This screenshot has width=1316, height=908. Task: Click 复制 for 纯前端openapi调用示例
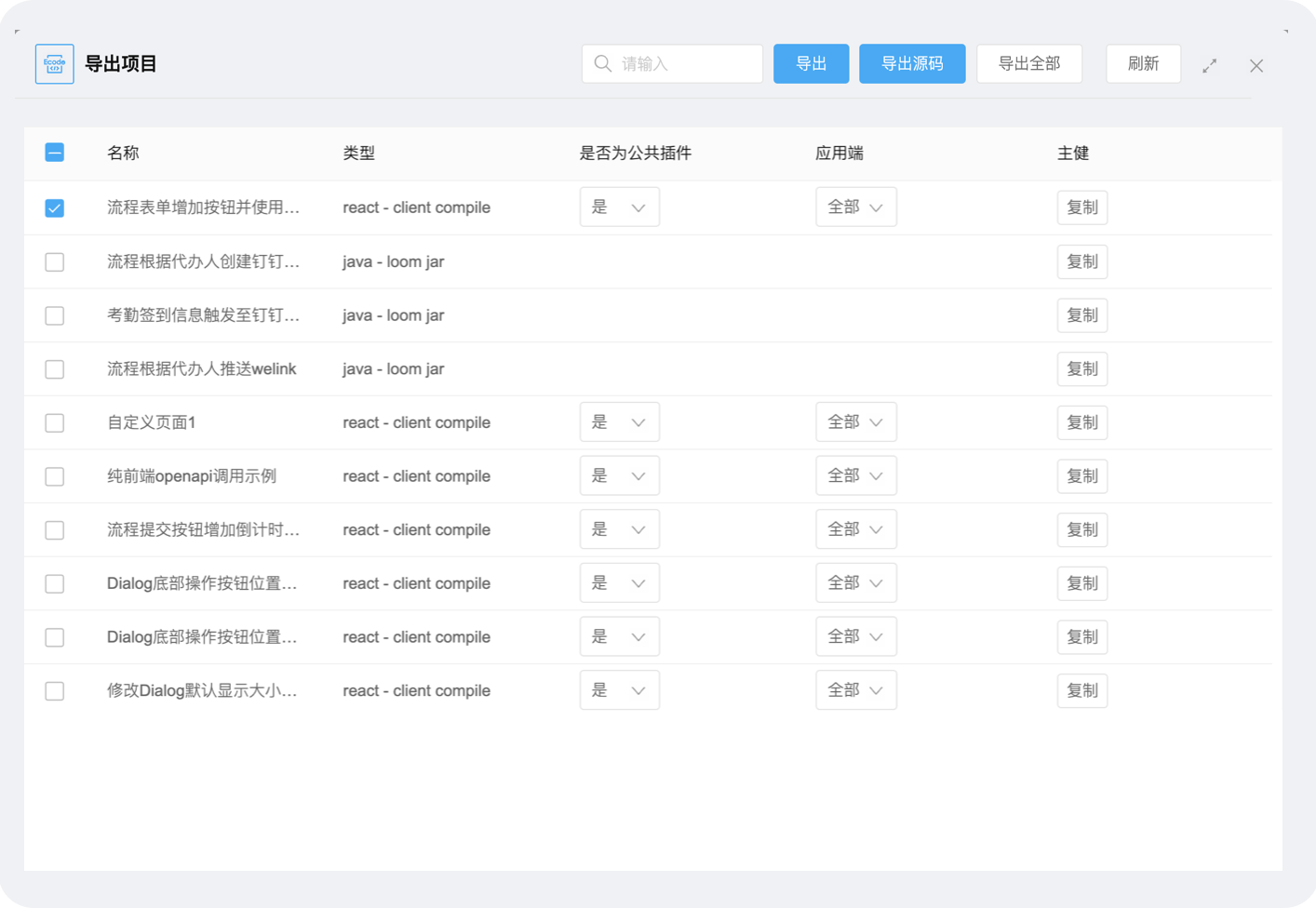tap(1082, 476)
